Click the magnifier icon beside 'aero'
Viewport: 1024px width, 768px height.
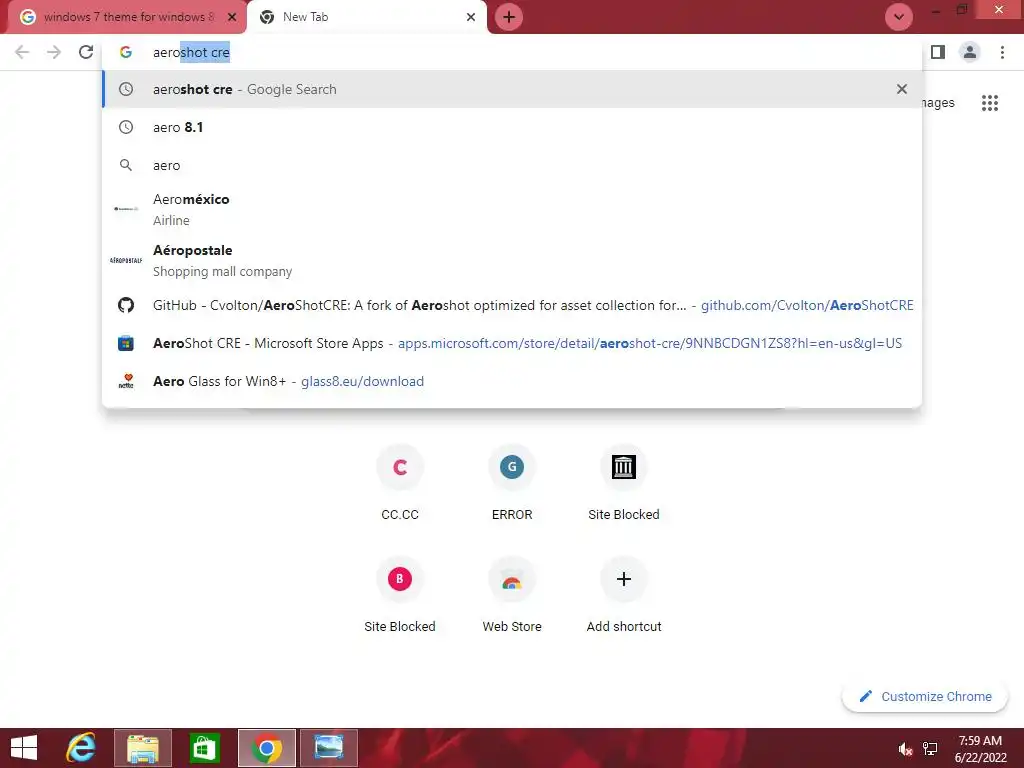tap(126, 165)
